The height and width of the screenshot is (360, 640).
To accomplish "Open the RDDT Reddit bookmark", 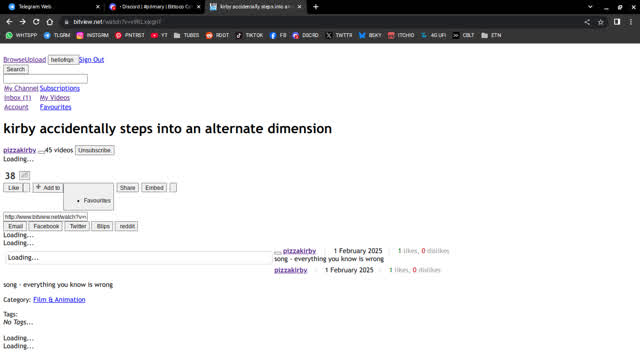I will click(x=217, y=36).
